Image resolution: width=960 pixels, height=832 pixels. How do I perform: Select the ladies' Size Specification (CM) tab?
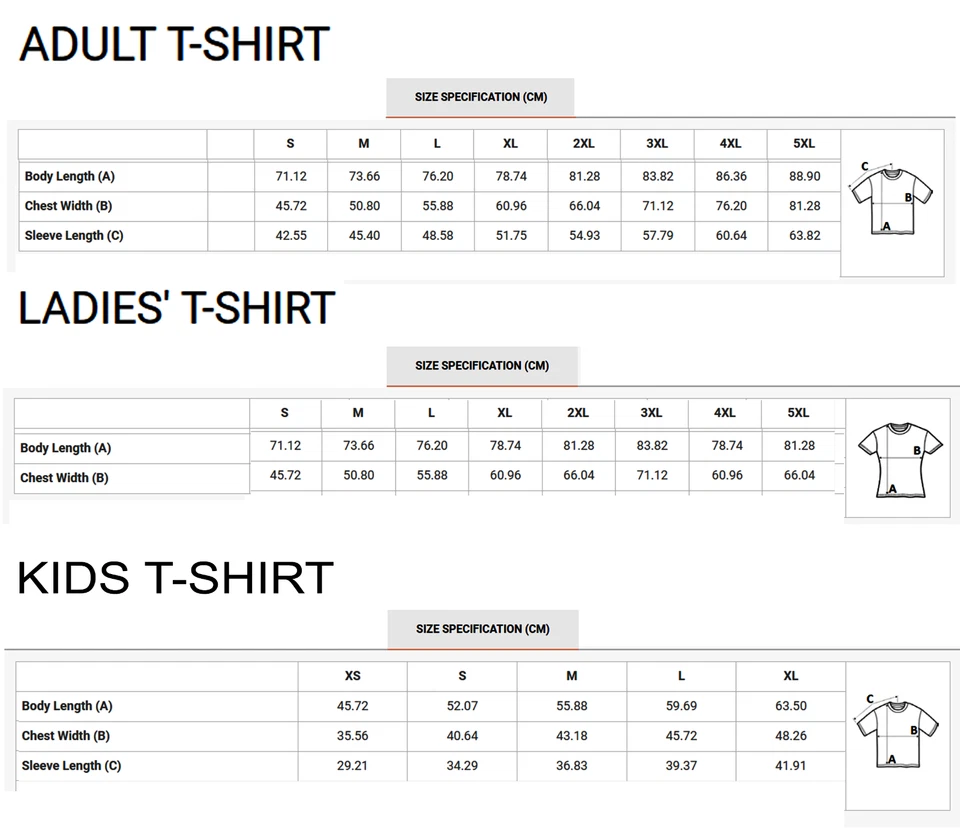click(482, 365)
